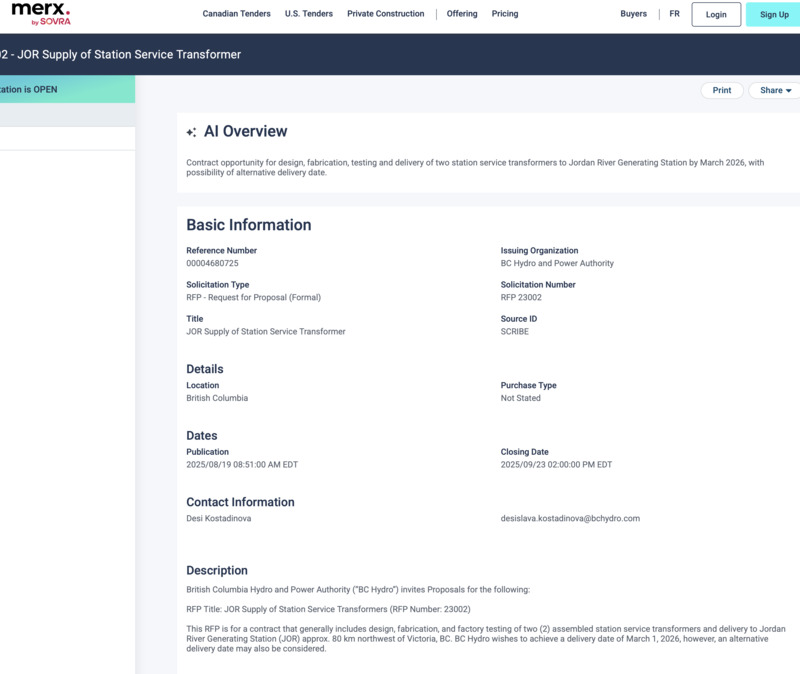Open Canadian Tenders menu
The image size is (800, 674).
236,14
